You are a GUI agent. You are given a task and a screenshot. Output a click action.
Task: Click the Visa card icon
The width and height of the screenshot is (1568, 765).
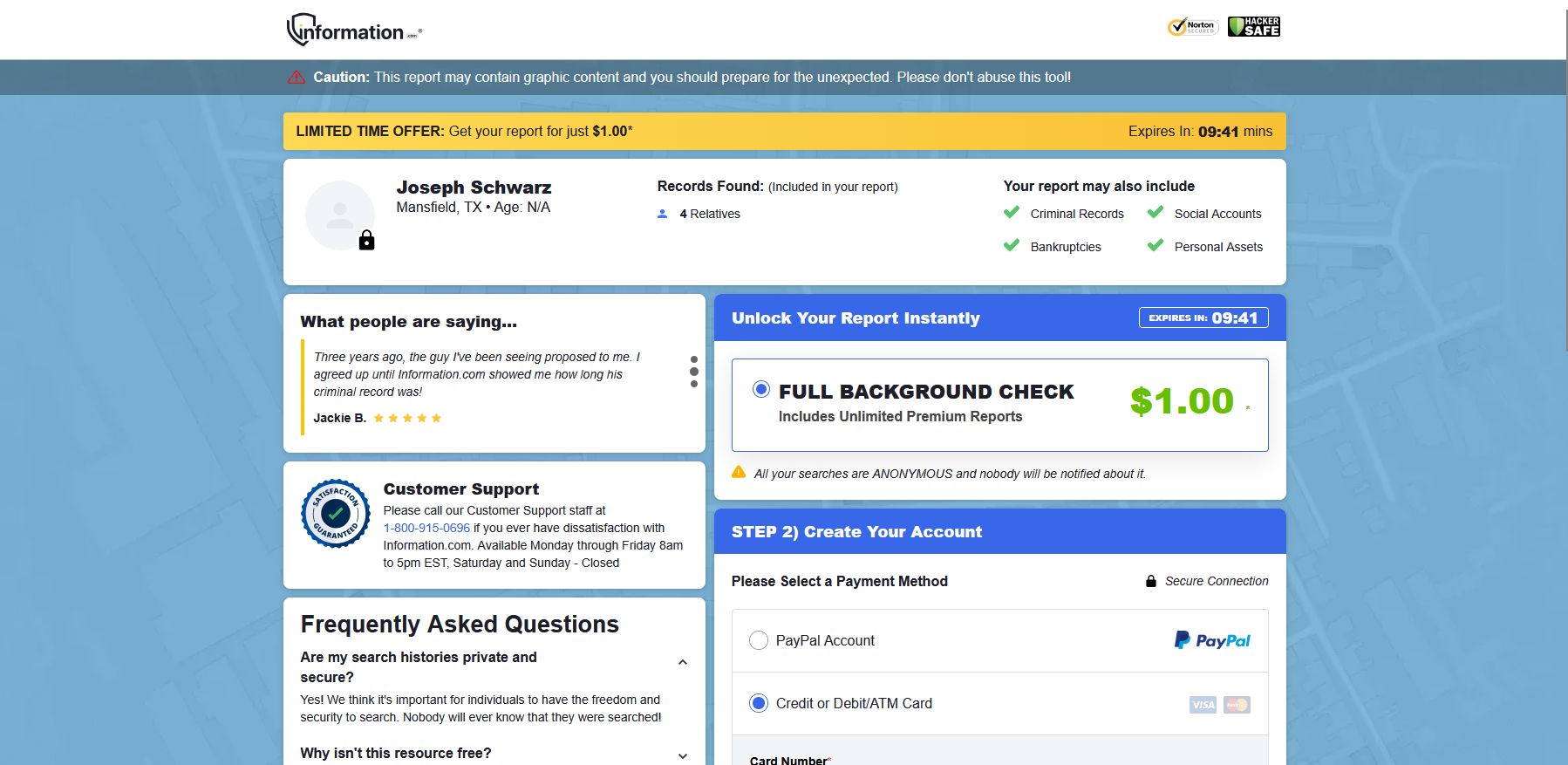[x=1203, y=705]
